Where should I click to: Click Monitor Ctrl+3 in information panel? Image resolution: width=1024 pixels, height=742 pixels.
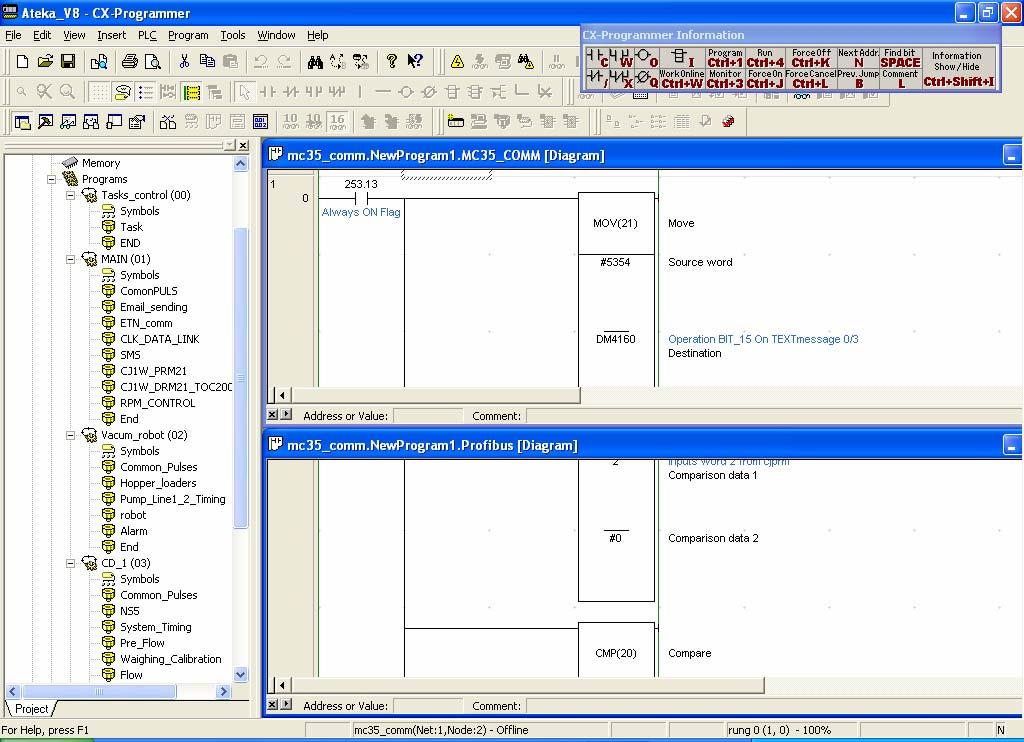(725, 79)
